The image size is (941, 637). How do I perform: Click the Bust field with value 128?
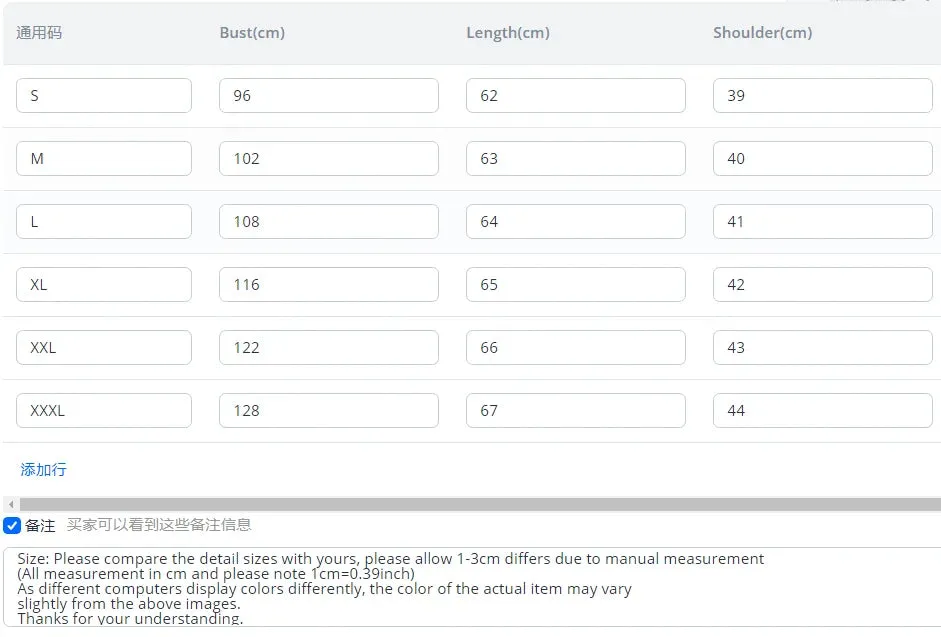329,411
